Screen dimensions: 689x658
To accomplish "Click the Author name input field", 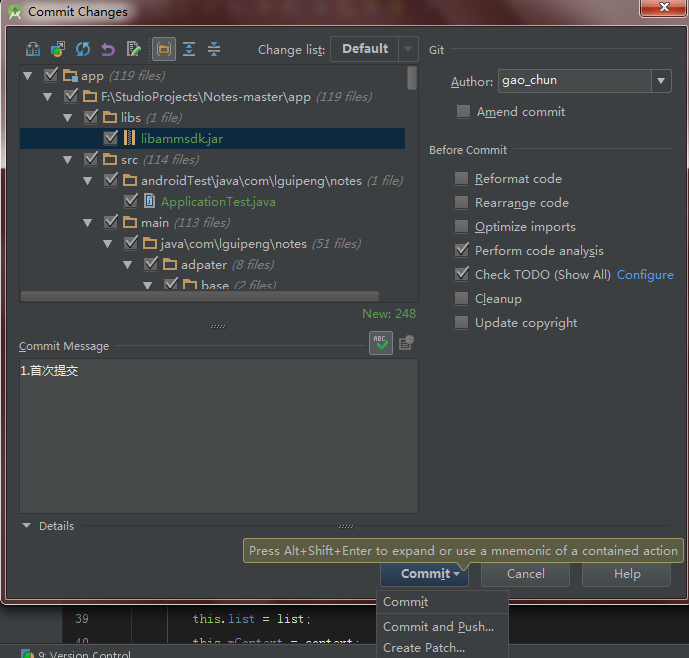I will 575,81.
